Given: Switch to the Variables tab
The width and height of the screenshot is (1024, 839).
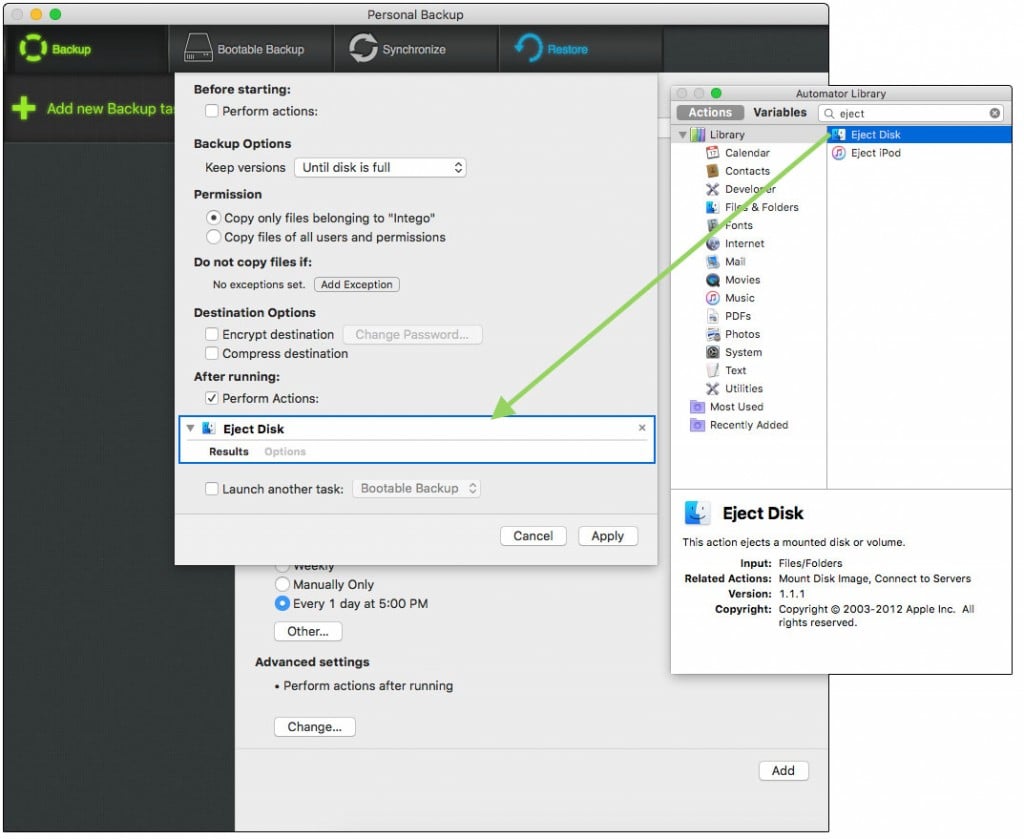Looking at the screenshot, I should (779, 112).
